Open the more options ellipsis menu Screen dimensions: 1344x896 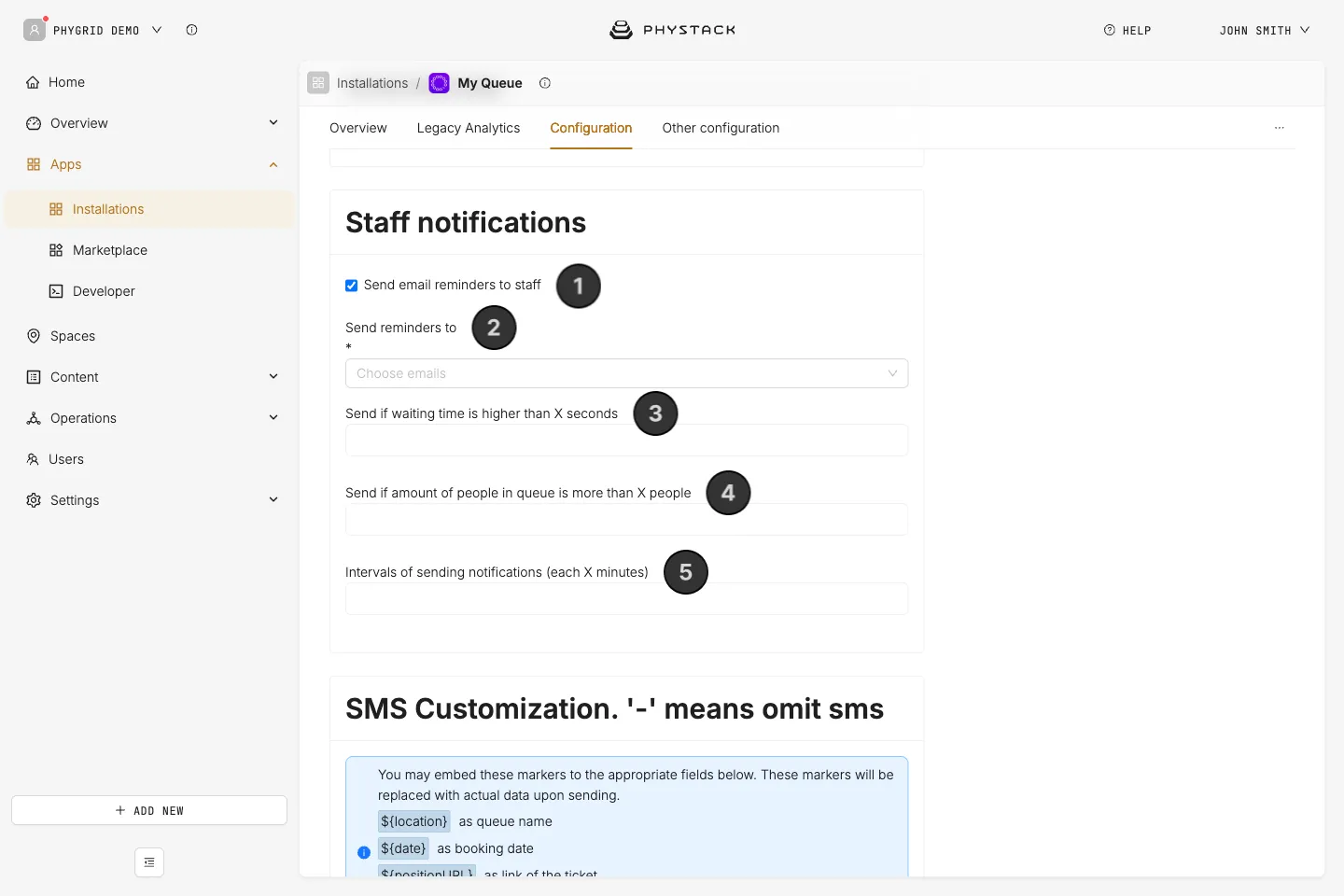point(1280,128)
